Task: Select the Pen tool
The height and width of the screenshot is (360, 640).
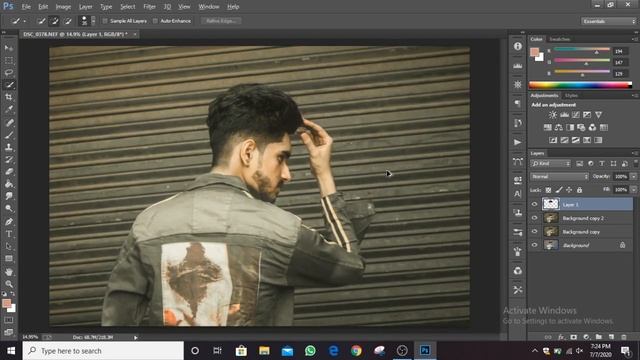Action: pyautogui.click(x=9, y=222)
